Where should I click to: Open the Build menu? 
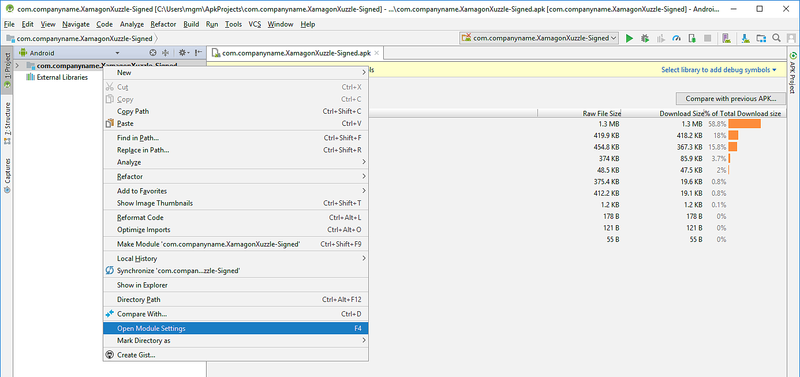point(191,24)
